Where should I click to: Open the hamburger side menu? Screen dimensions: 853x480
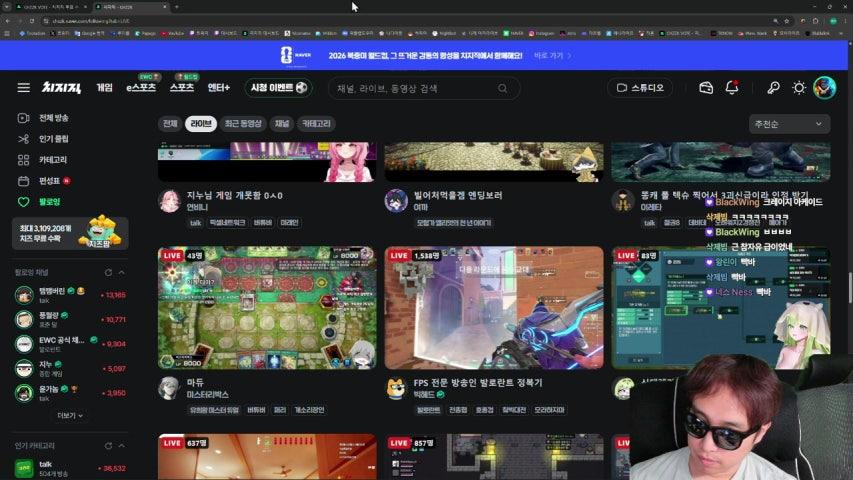point(23,88)
